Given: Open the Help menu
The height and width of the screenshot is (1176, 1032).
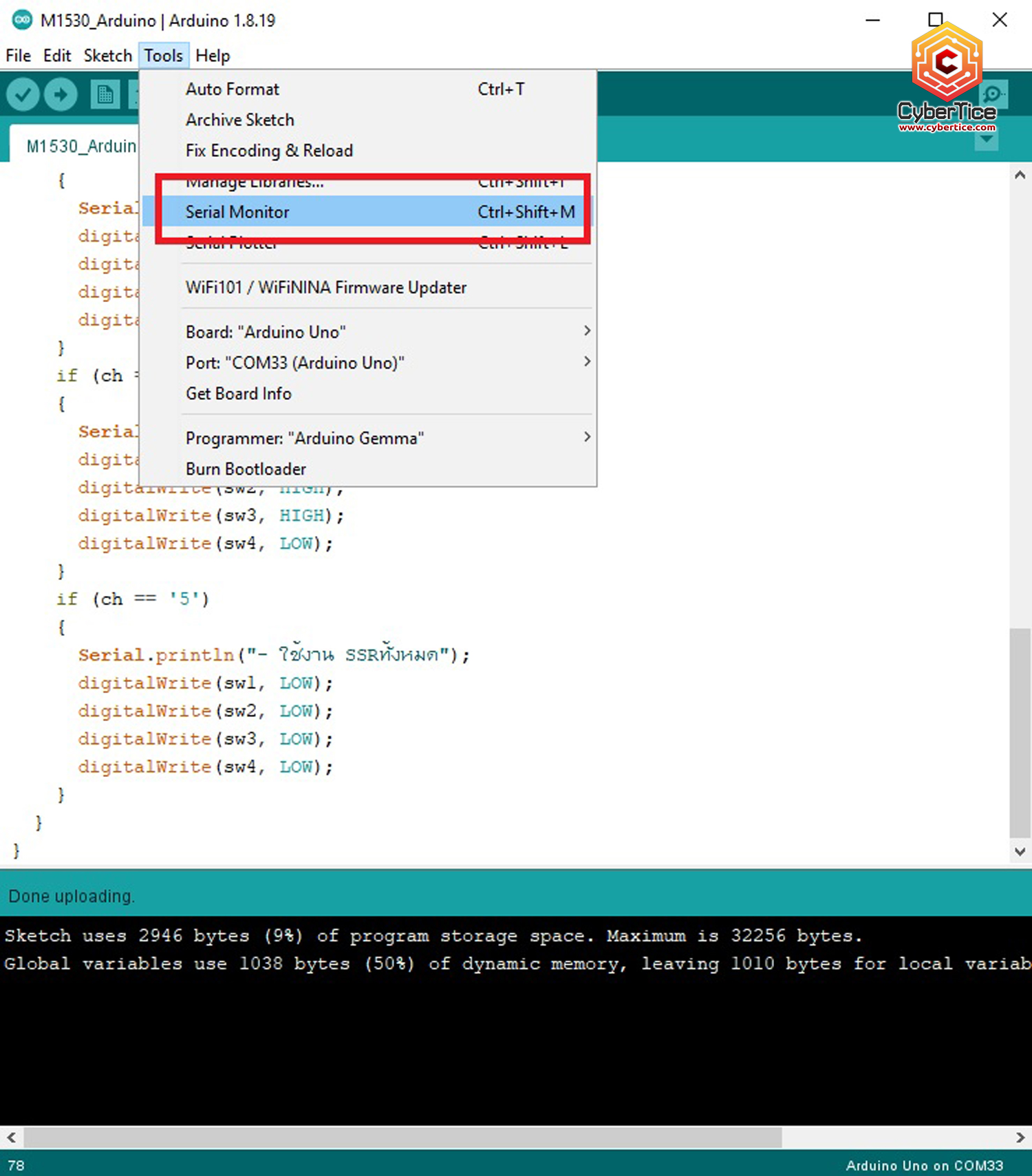Looking at the screenshot, I should click(x=213, y=56).
